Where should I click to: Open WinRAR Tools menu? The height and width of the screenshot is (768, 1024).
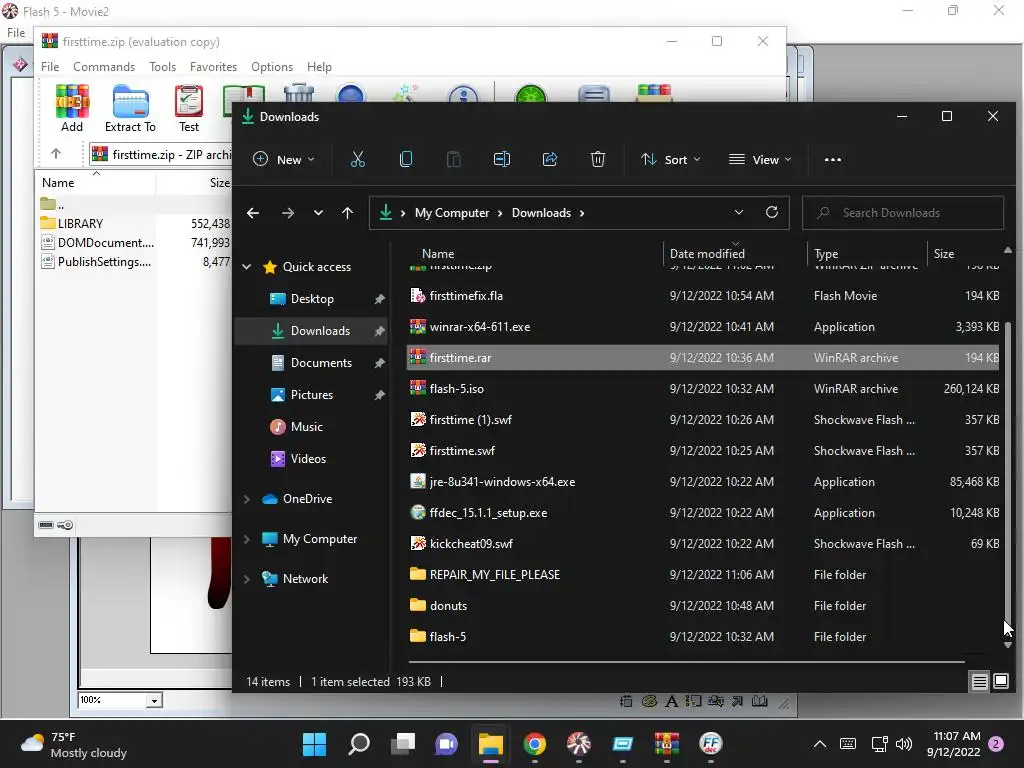162,67
